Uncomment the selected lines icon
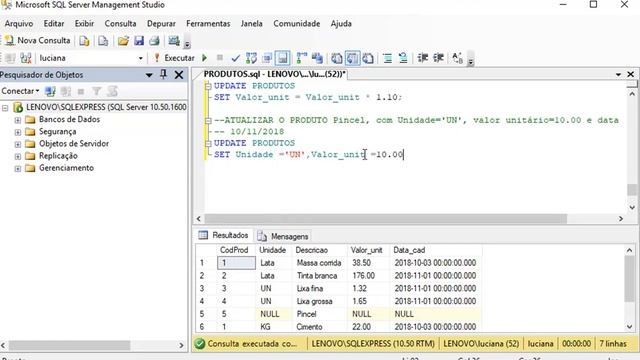Viewport: 640px width, 360px height. [403, 58]
